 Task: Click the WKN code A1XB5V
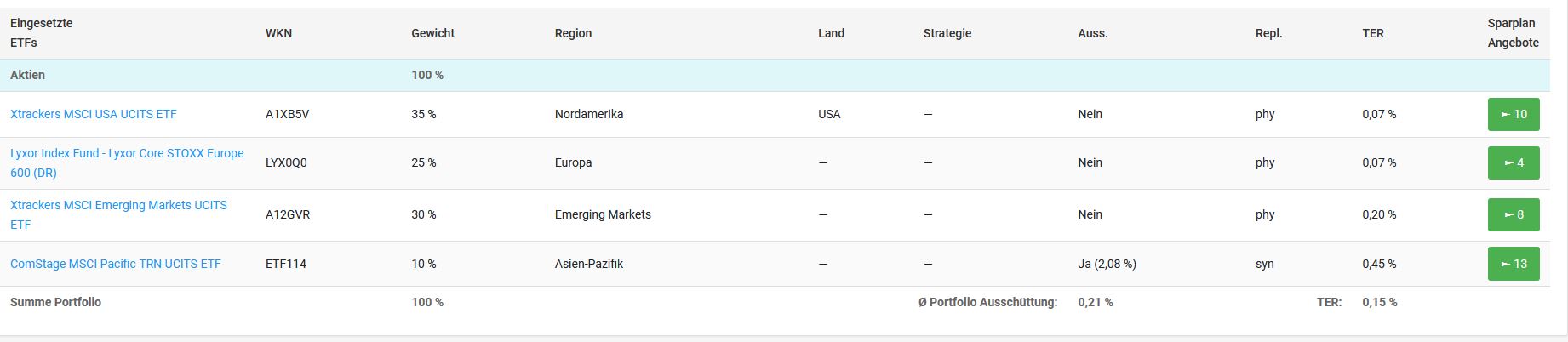287,114
